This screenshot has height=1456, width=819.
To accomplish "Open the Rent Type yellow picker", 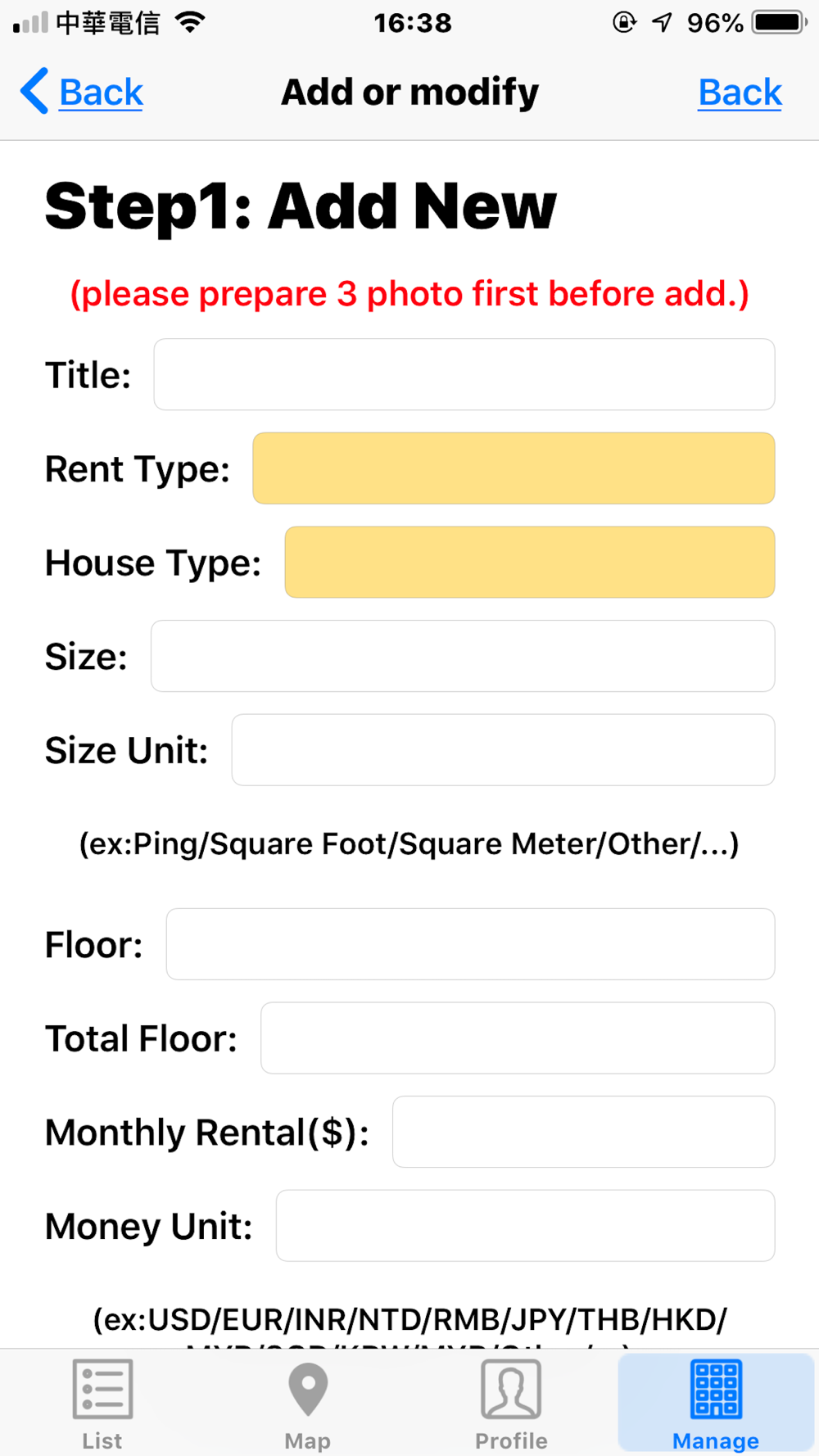I will click(x=514, y=468).
